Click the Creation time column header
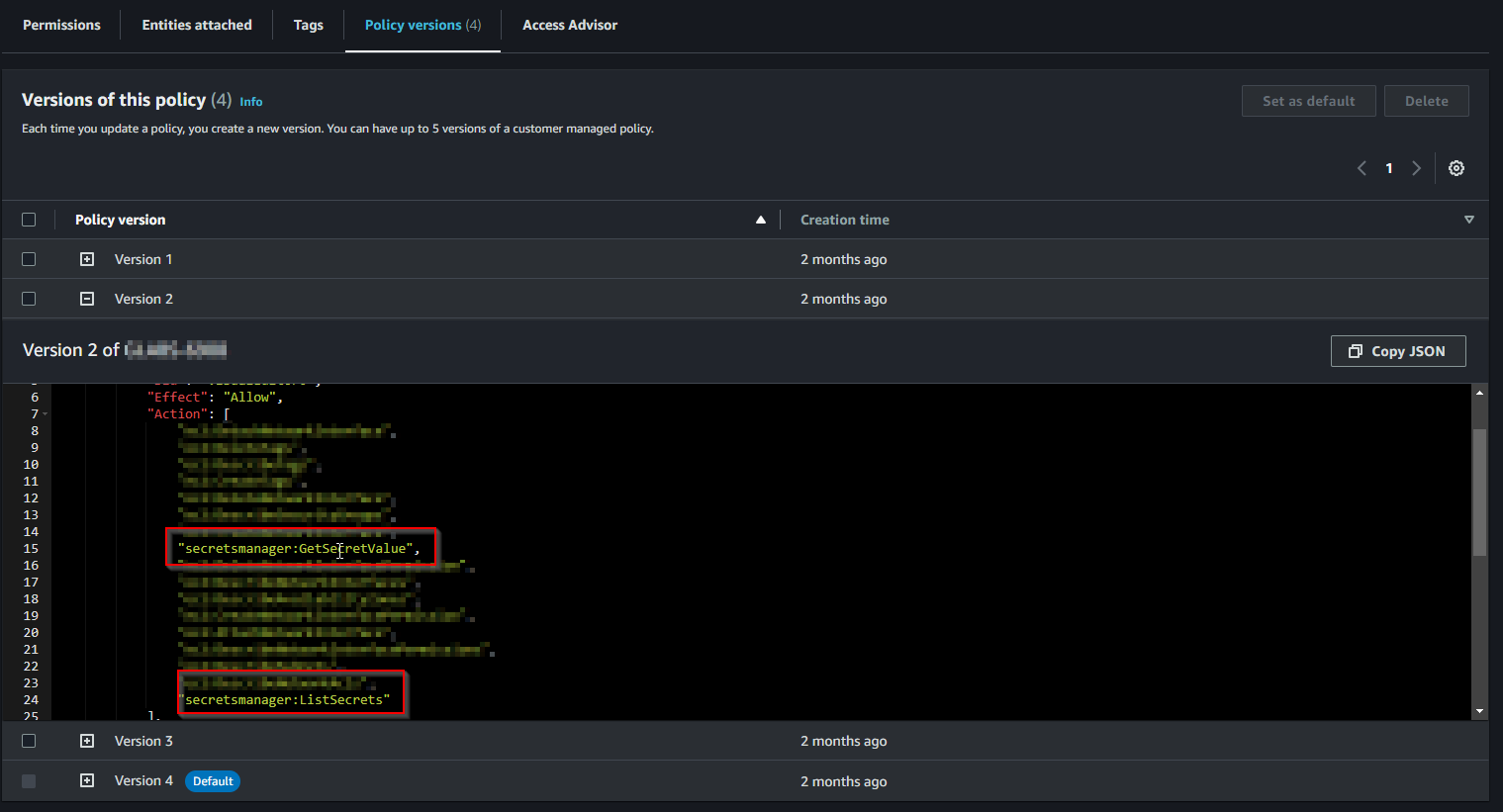This screenshot has width=1503, height=812. pos(845,220)
